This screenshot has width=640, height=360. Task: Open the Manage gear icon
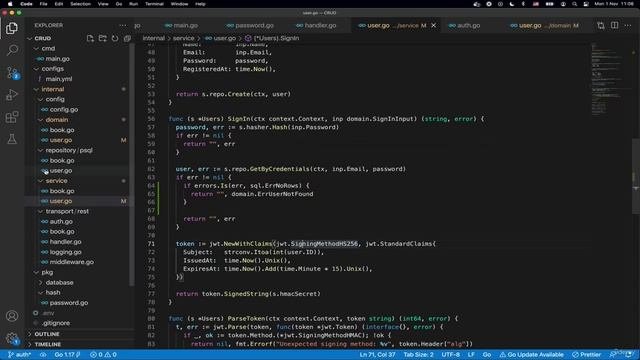pos(12,338)
